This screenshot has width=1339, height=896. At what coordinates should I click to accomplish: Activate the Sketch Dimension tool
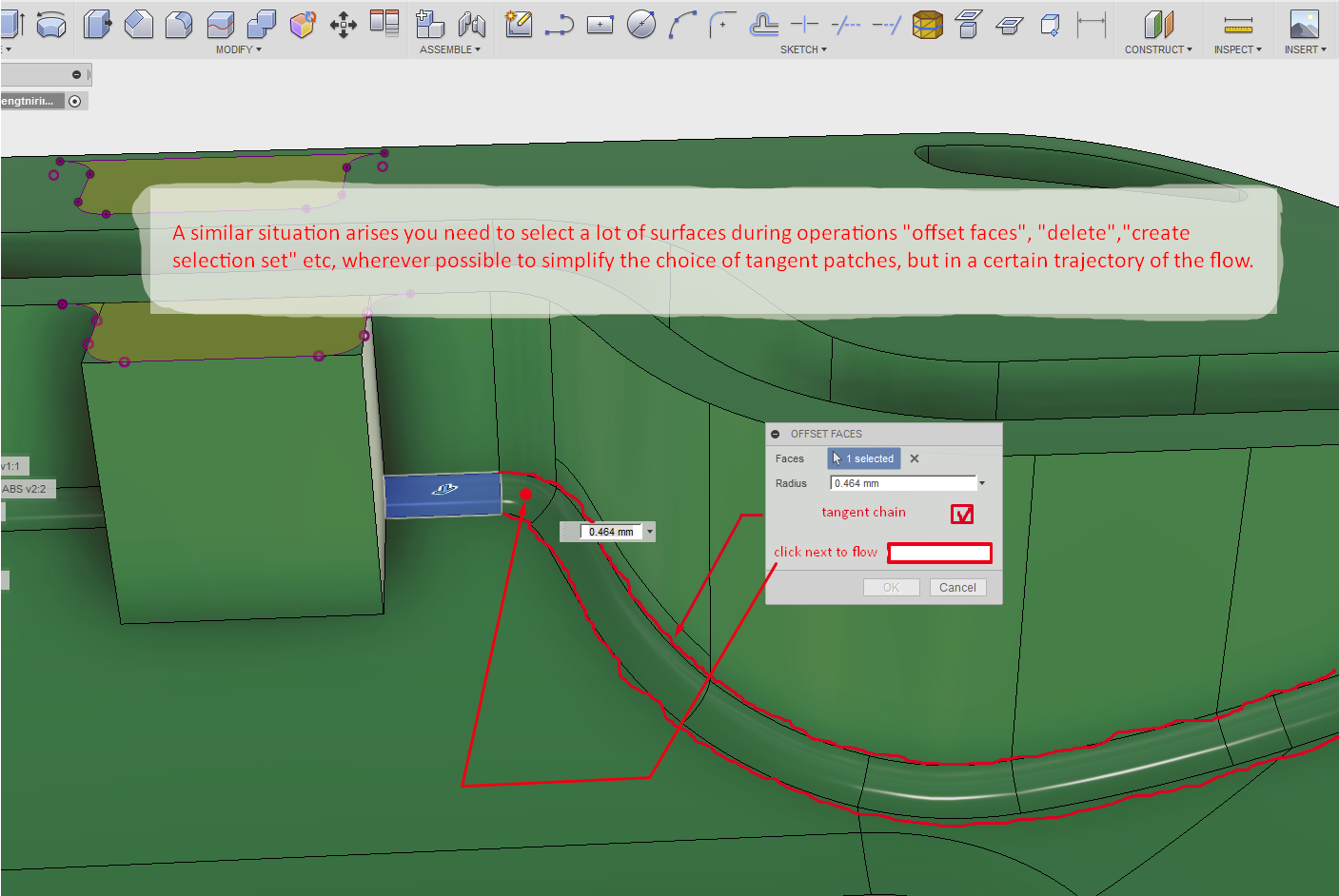(1092, 24)
